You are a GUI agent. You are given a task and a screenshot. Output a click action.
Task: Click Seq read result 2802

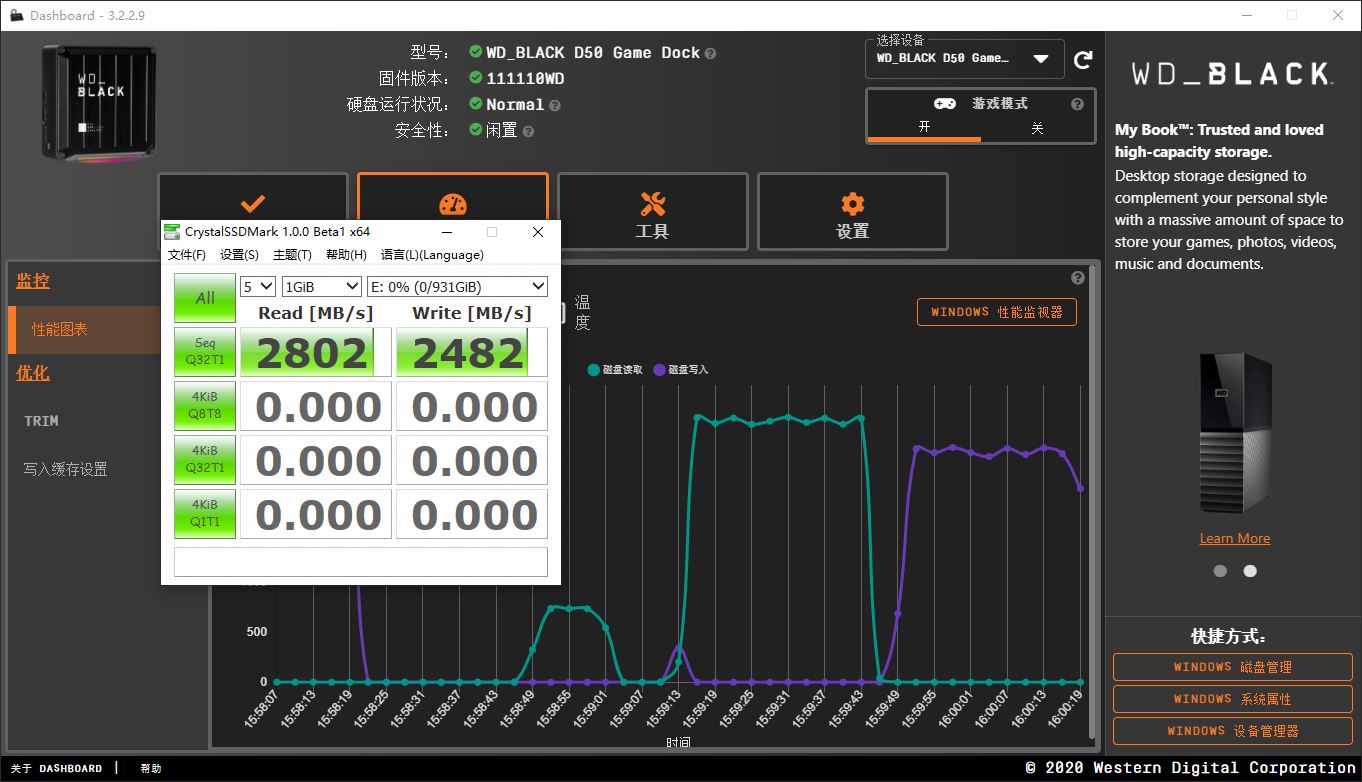[315, 352]
